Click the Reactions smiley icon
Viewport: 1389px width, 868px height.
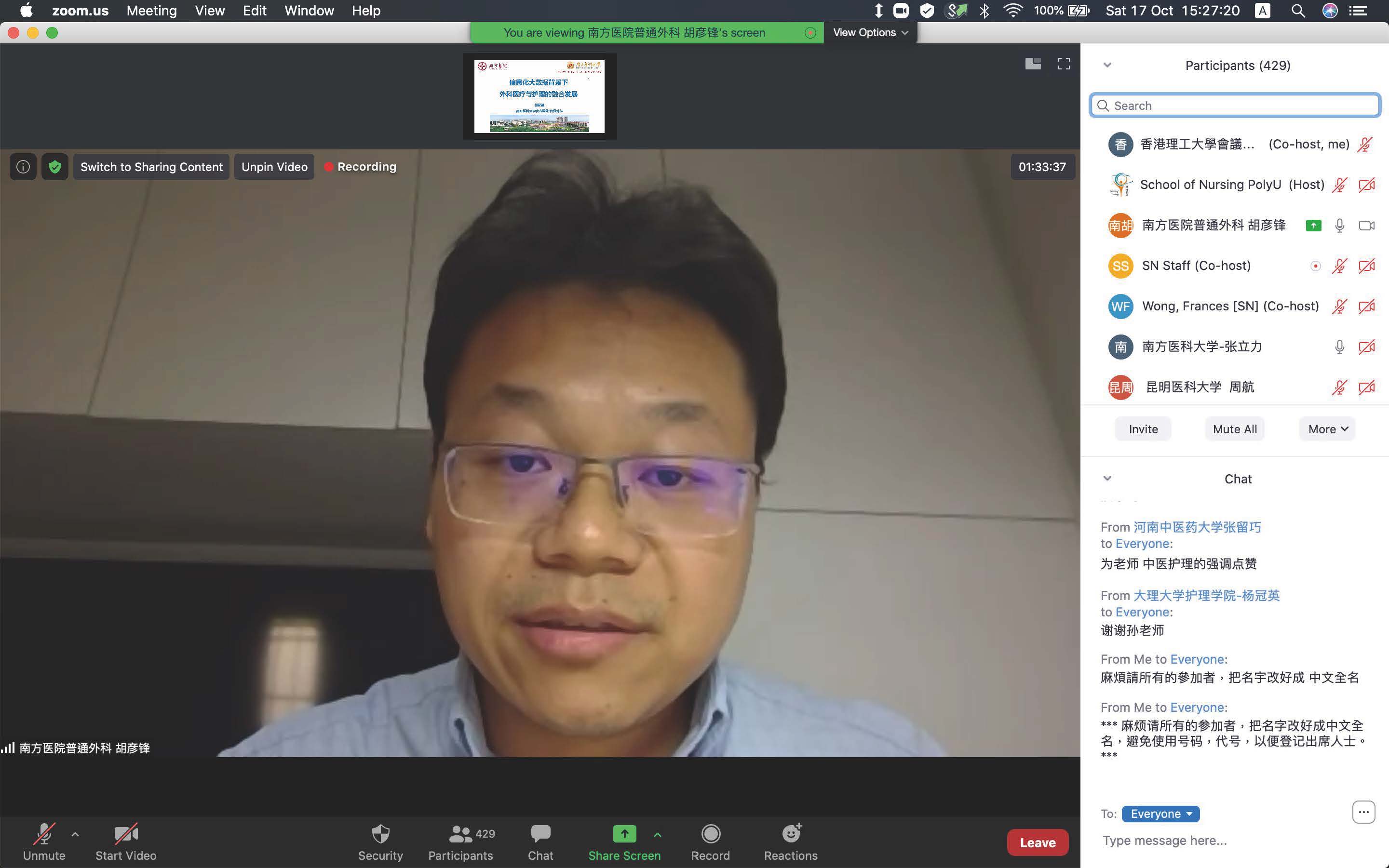pos(791,834)
